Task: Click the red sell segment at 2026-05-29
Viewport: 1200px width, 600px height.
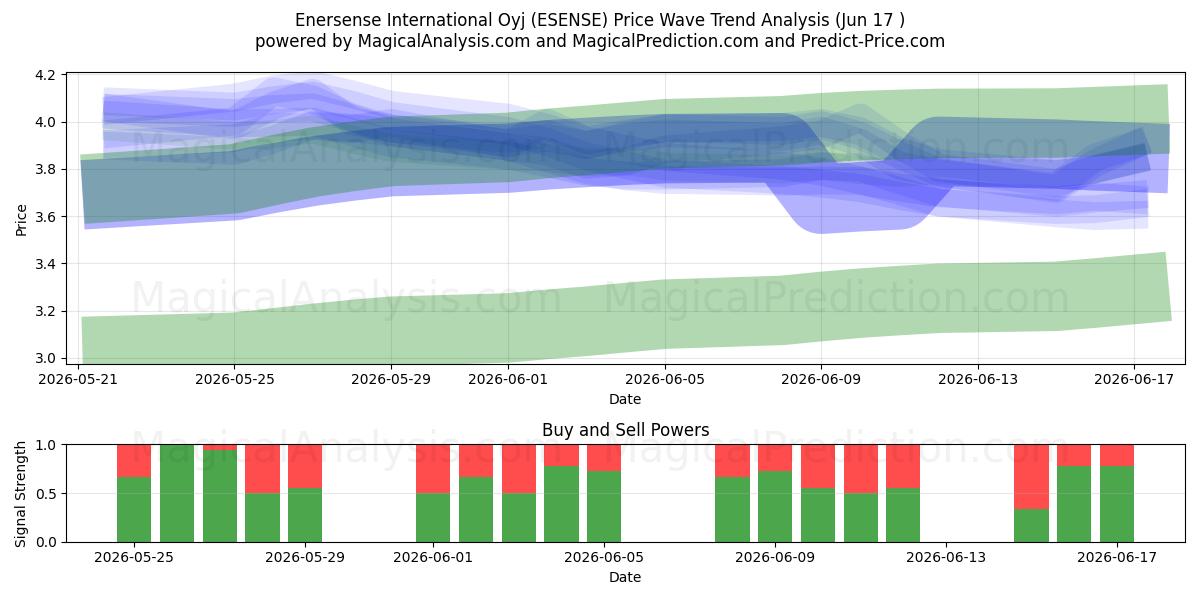Action: pos(305,466)
